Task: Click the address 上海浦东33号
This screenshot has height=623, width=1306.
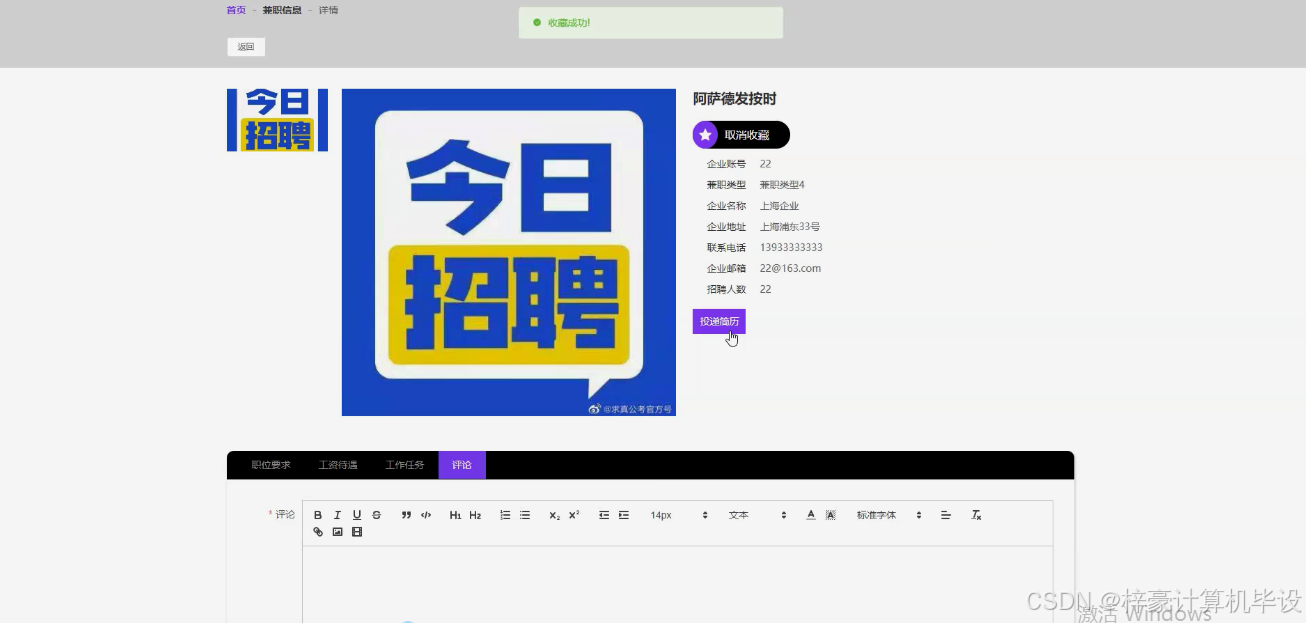Action: click(x=790, y=226)
